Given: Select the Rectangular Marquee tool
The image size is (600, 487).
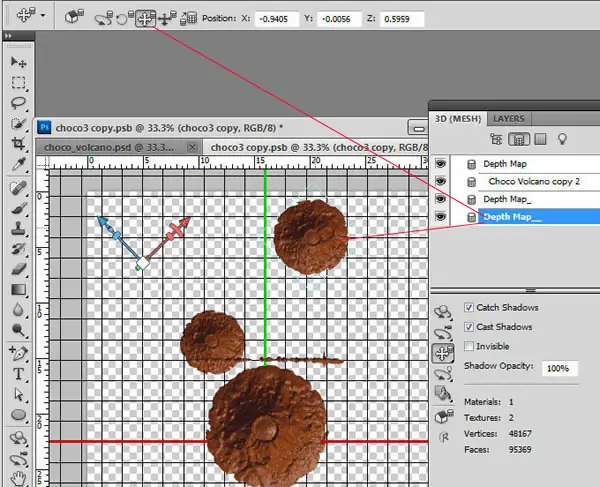Looking at the screenshot, I should coord(18,82).
